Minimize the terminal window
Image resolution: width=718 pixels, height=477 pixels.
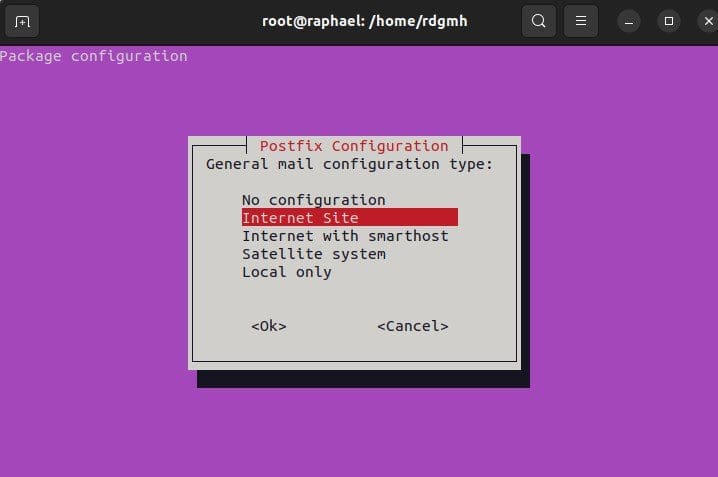tap(629, 21)
